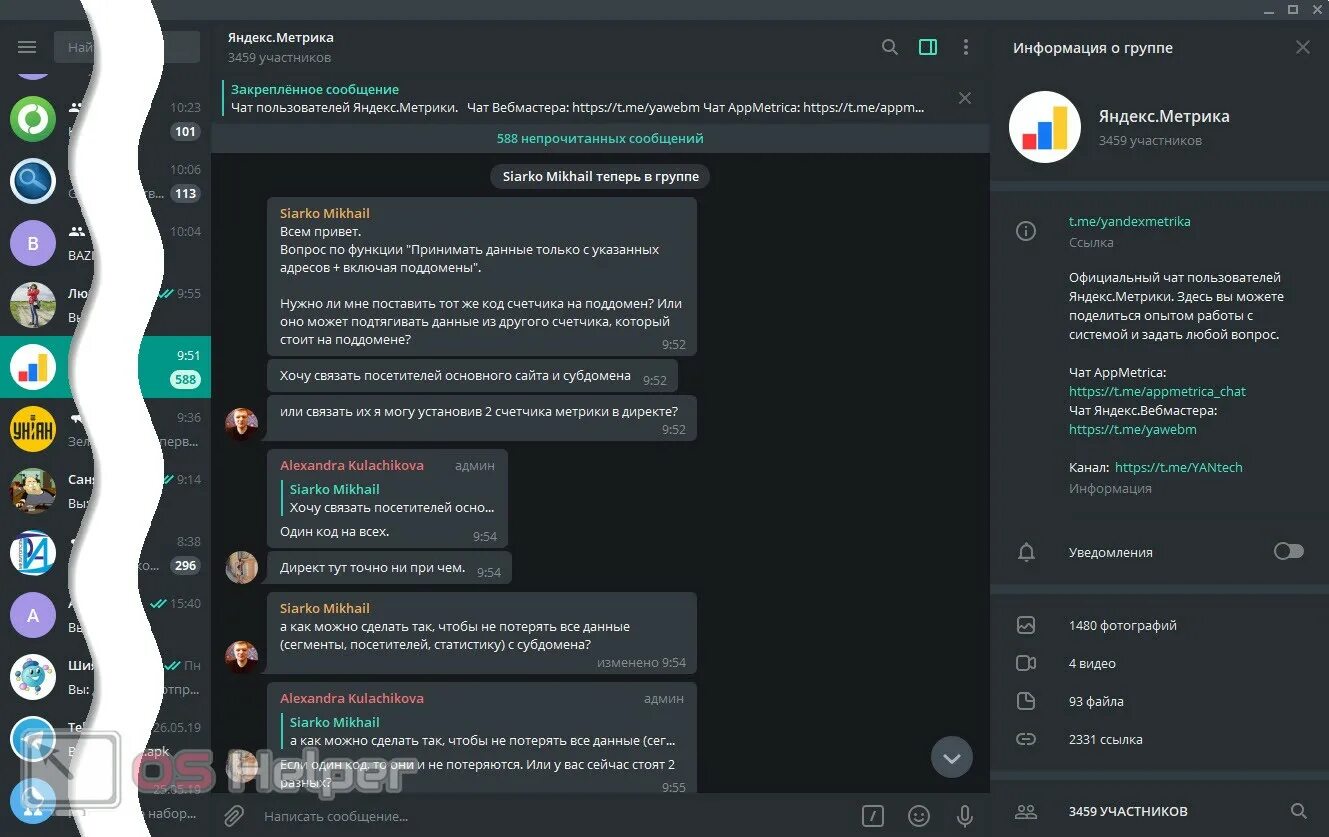Image resolution: width=1329 pixels, height=837 pixels.
Task: Open chat with green circular avatar, 101 unread
Action: [105, 119]
